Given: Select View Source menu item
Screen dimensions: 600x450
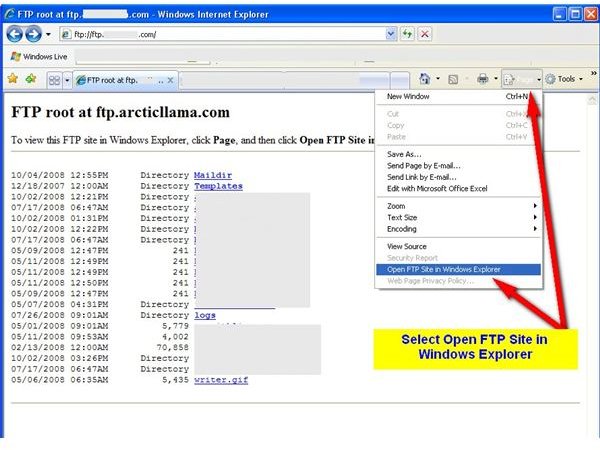Looking at the screenshot, I should [x=458, y=246].
